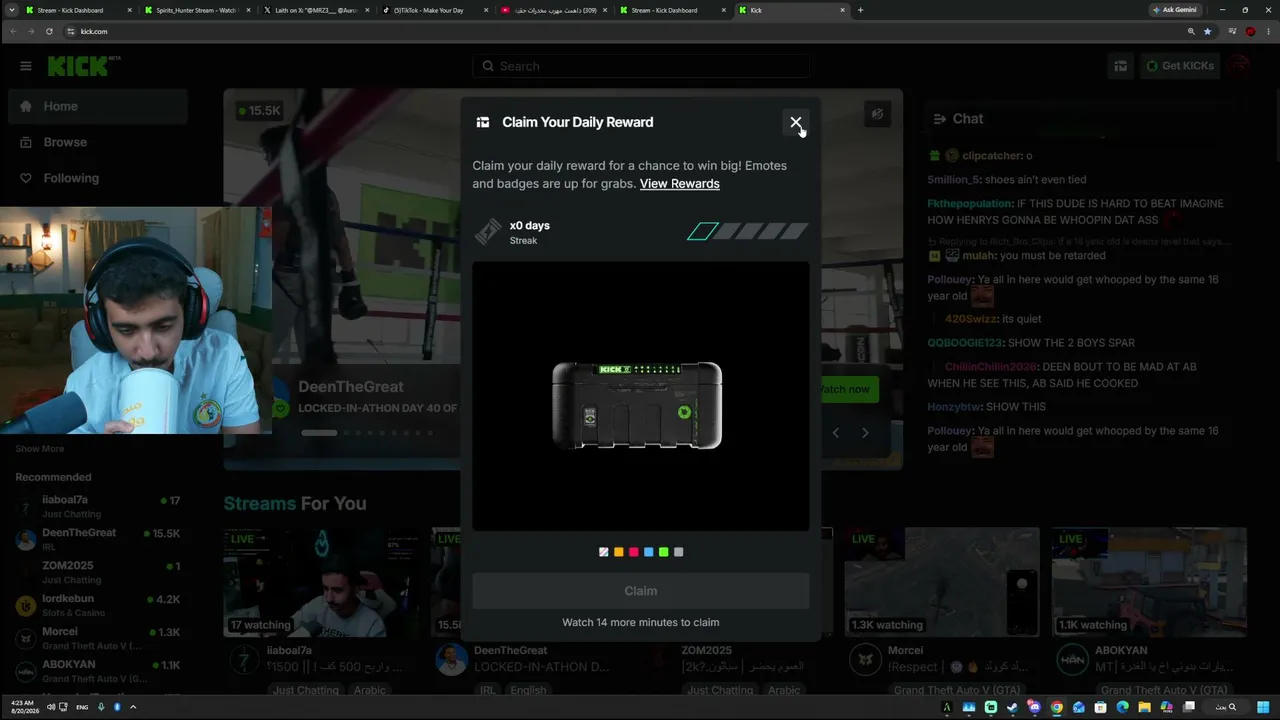Switch to the Laith on X browser tab

point(316,10)
